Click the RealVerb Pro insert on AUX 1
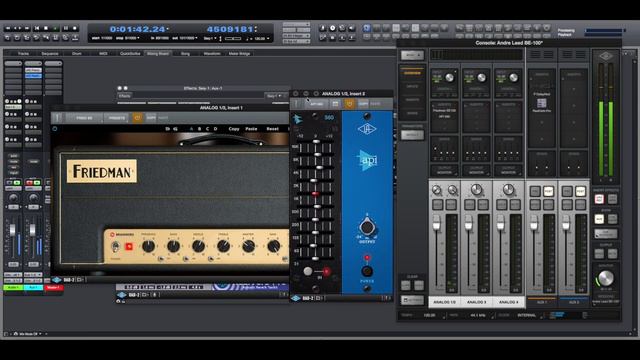 point(542,105)
